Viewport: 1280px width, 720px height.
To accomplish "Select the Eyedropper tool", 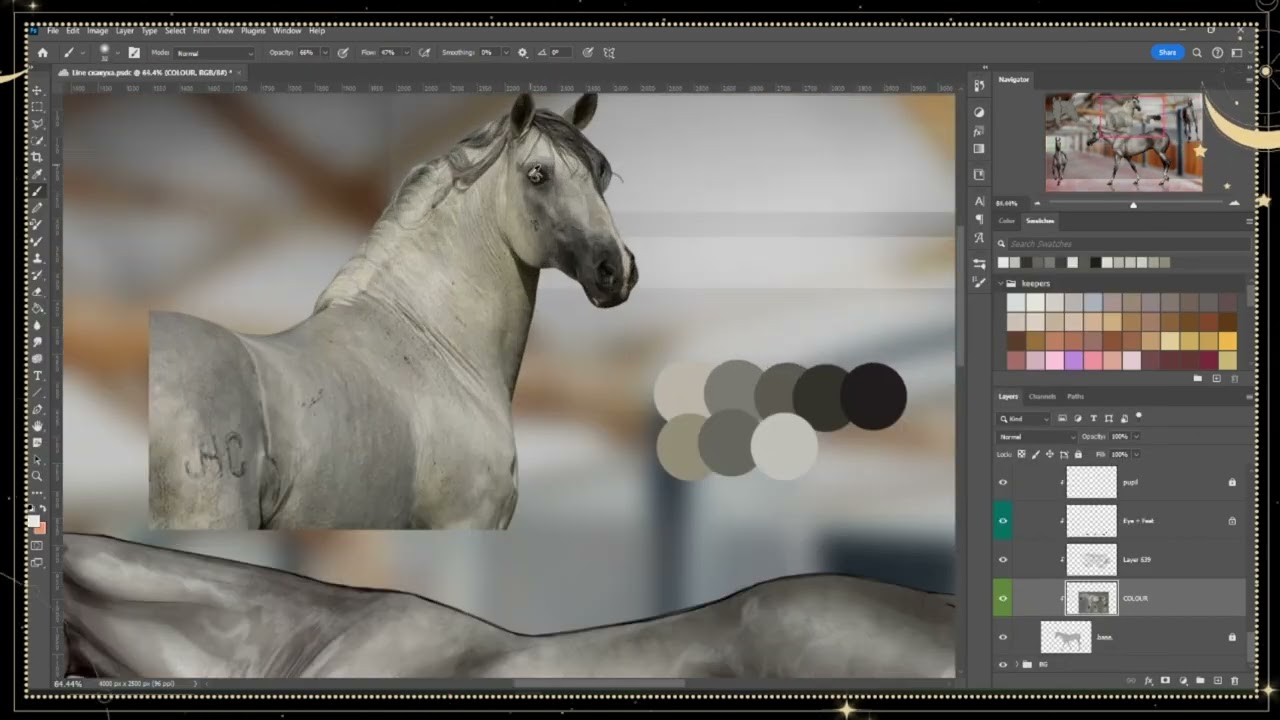I will 38,174.
